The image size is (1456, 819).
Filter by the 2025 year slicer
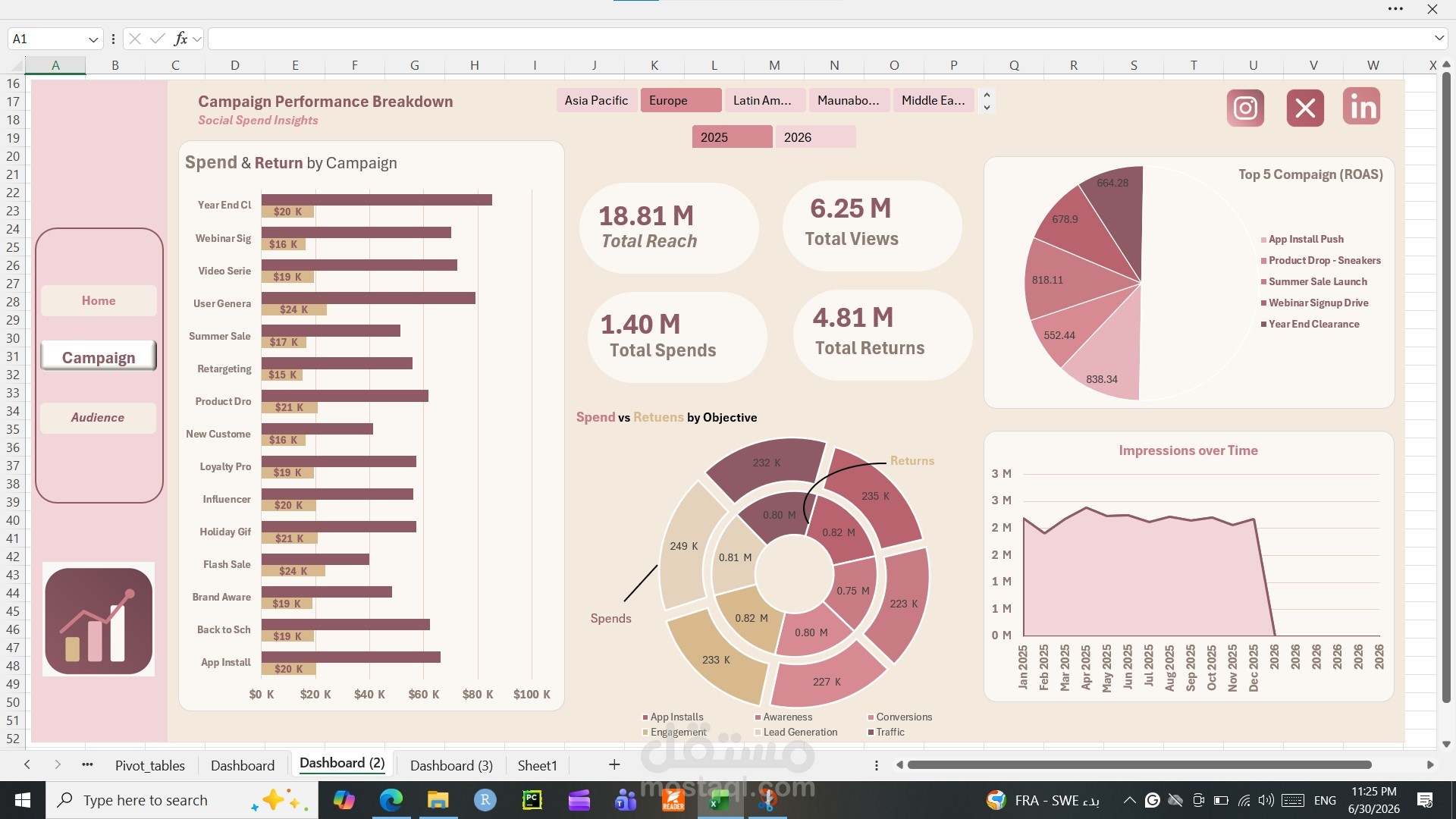(732, 137)
